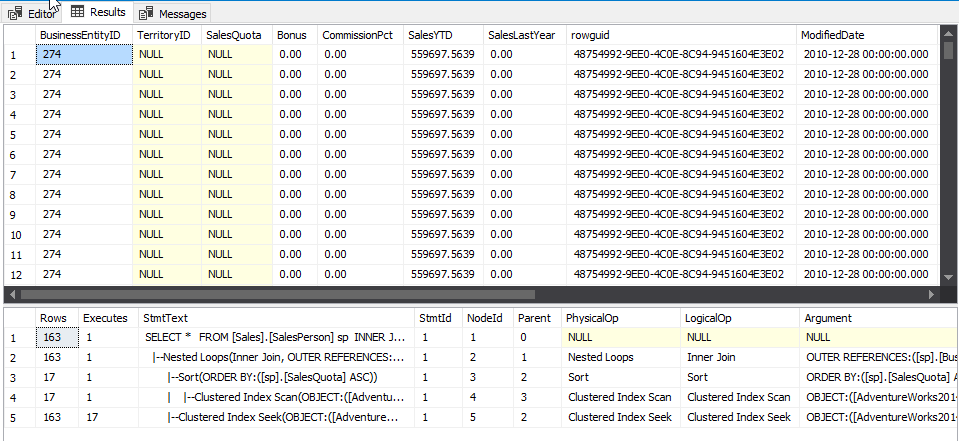Select the BusinessEntityID column header
Image resolution: width=959 pixels, height=441 pixels.
(84, 35)
